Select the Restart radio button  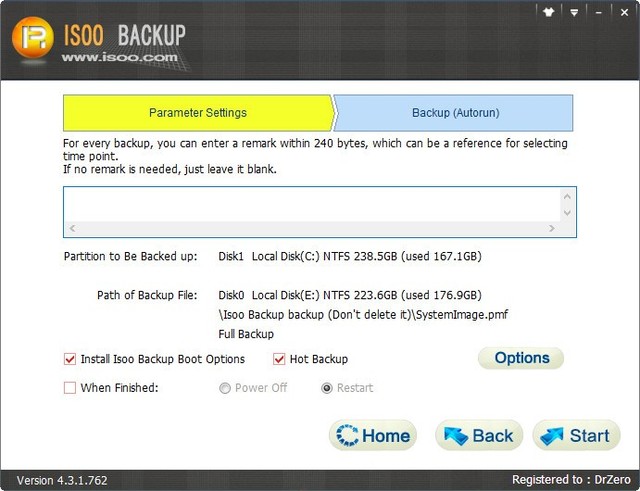[327, 388]
